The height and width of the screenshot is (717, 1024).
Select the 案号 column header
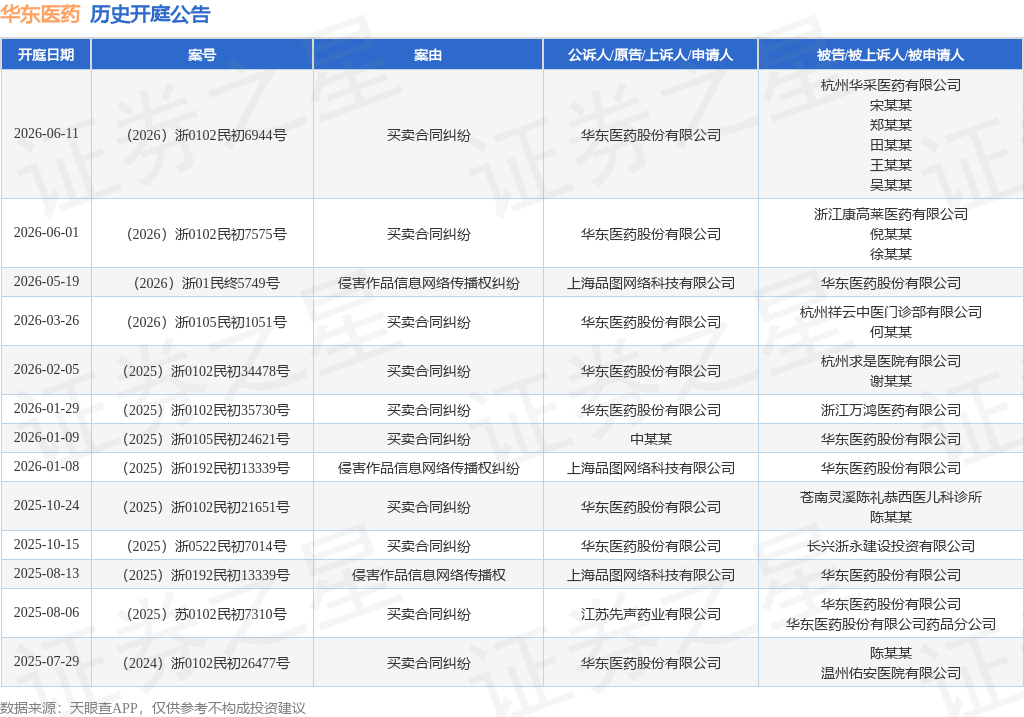pyautogui.click(x=202, y=55)
